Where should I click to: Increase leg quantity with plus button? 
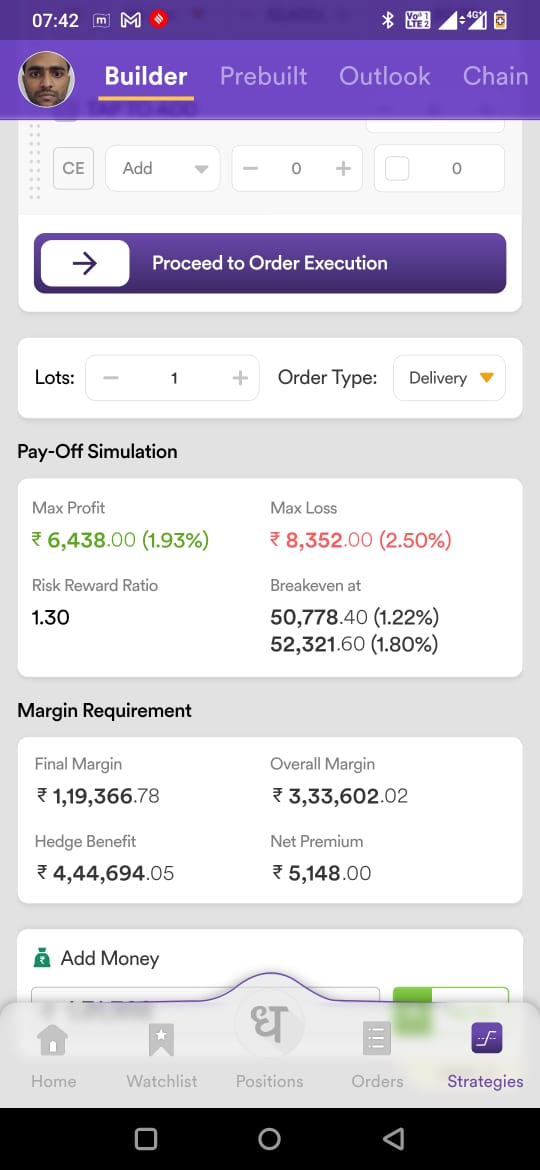click(343, 169)
